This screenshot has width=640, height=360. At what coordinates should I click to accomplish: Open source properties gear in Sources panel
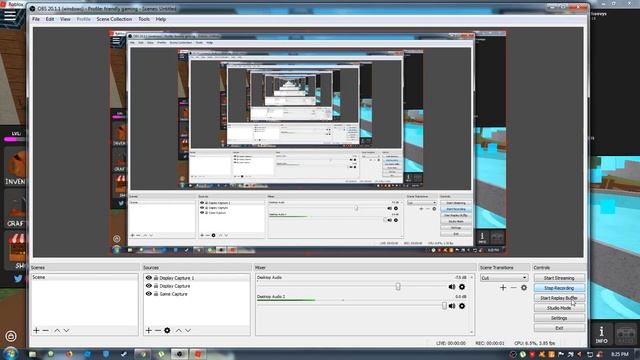click(x=167, y=330)
